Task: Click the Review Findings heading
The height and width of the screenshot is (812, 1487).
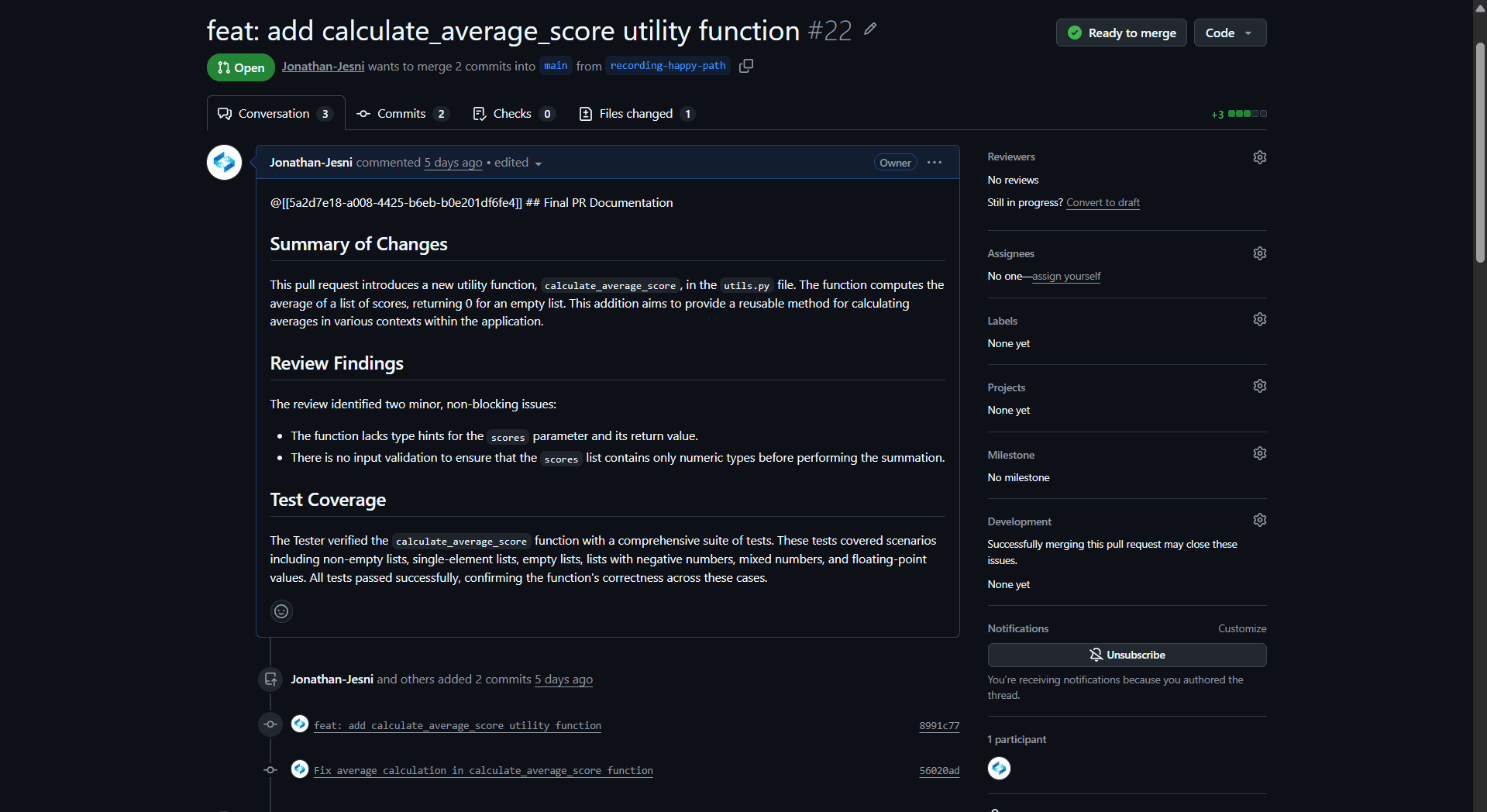Action: pyautogui.click(x=336, y=363)
